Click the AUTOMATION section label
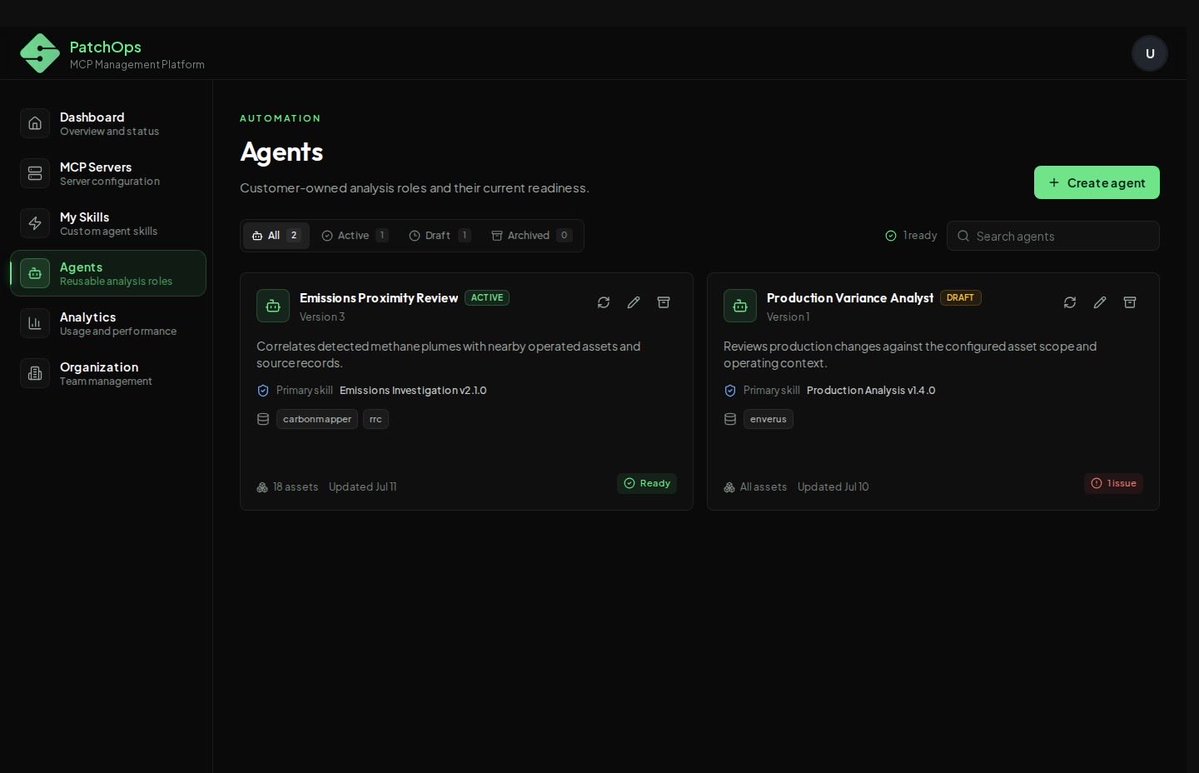Image resolution: width=1199 pixels, height=773 pixels. [x=281, y=119]
